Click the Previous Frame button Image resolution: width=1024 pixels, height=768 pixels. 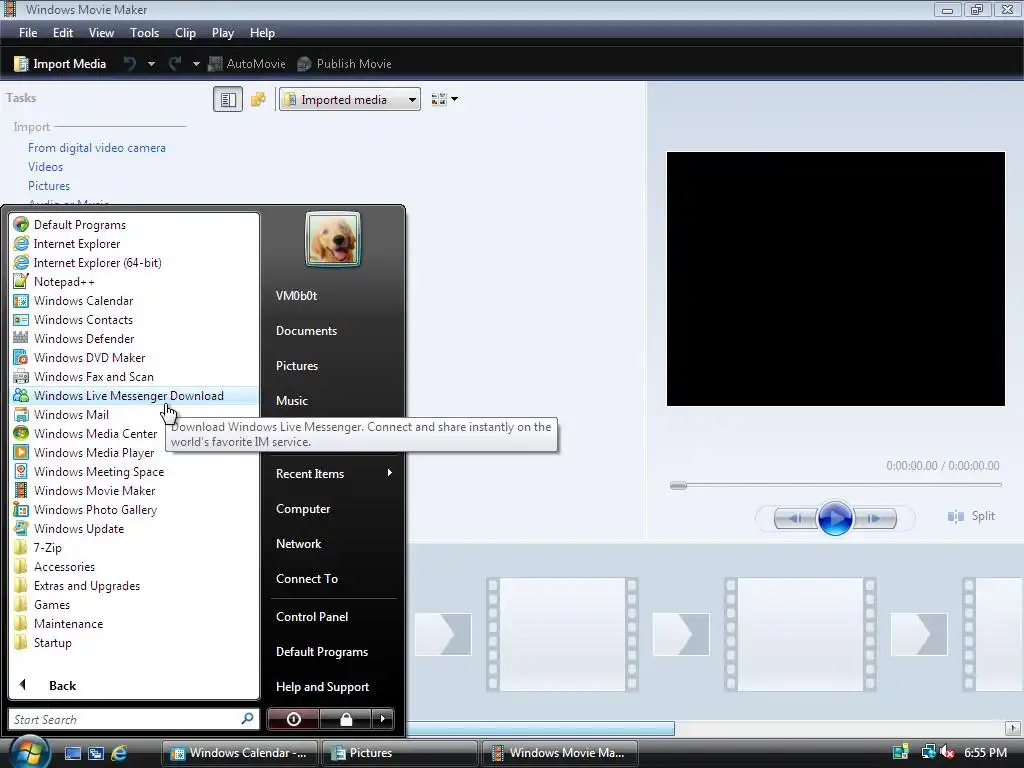(795, 519)
